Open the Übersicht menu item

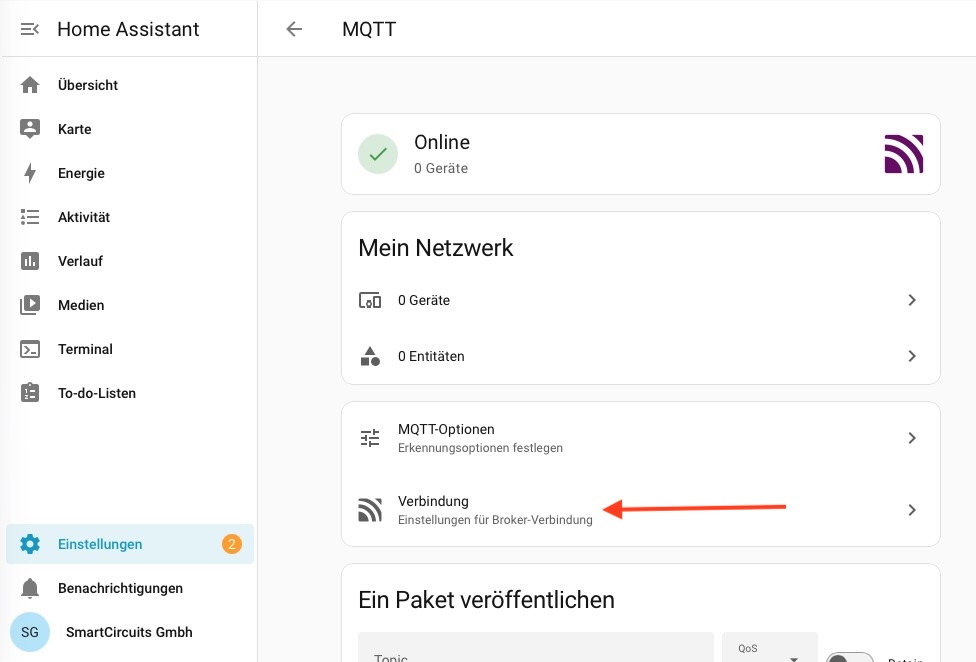coord(129,85)
